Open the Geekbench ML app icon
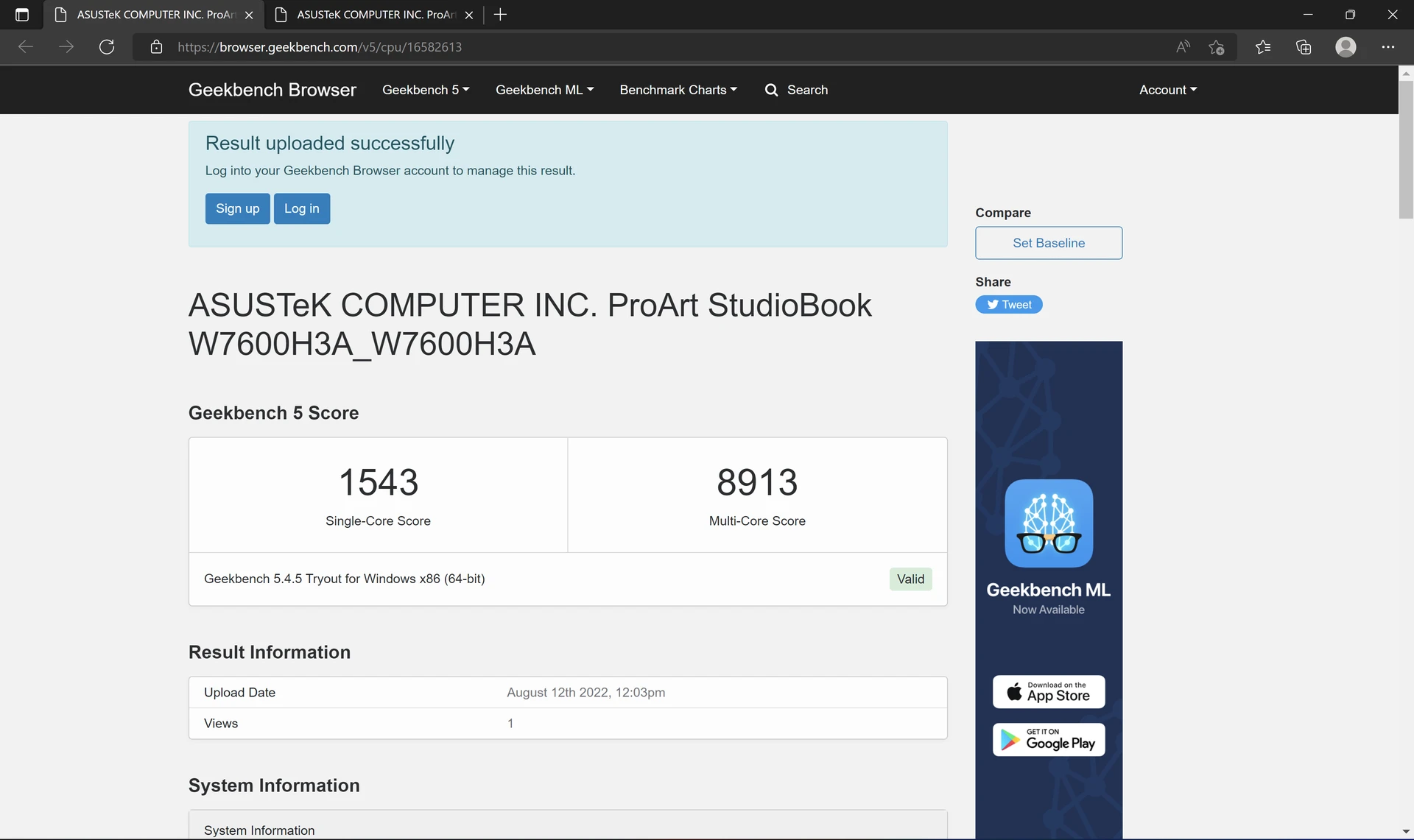Screen dimensions: 1414x840 pos(1049,523)
